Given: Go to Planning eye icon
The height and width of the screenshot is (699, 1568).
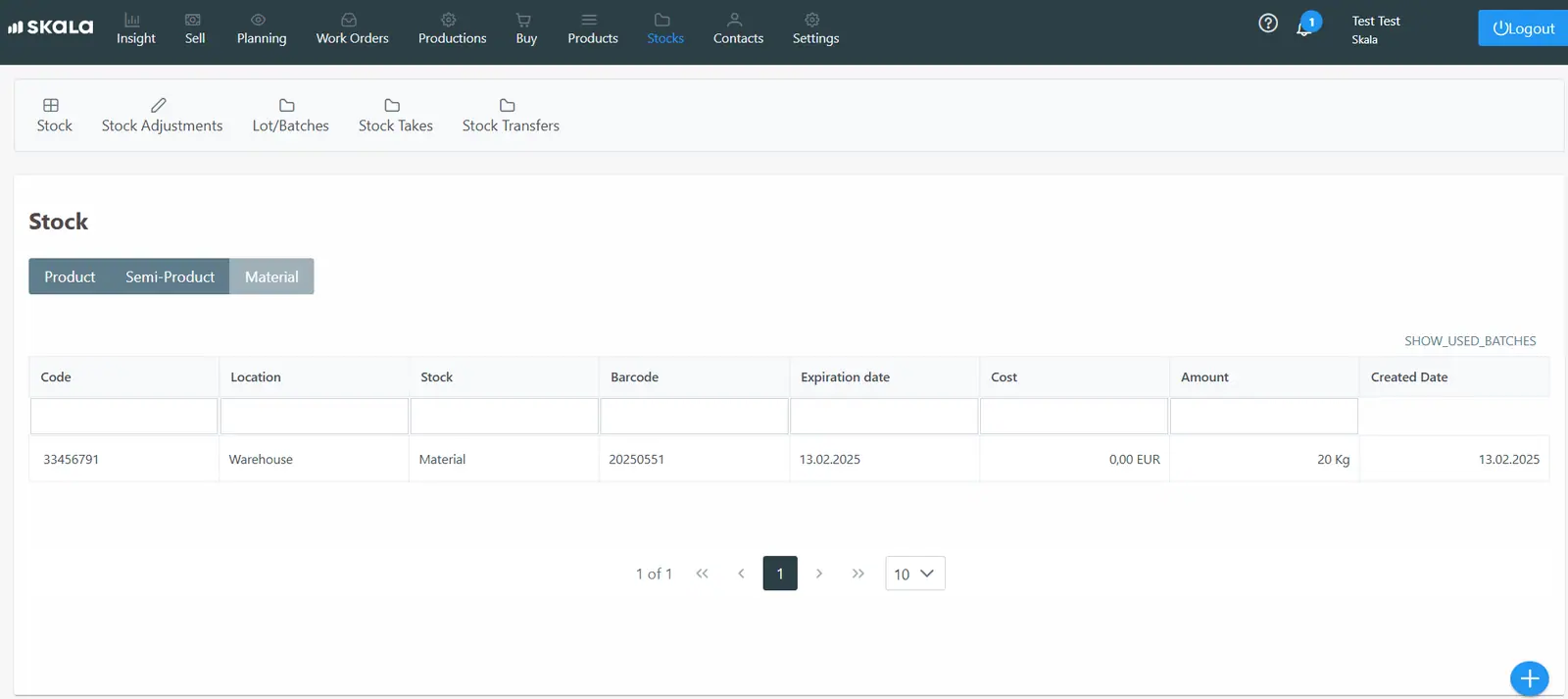Looking at the screenshot, I should tap(258, 20).
